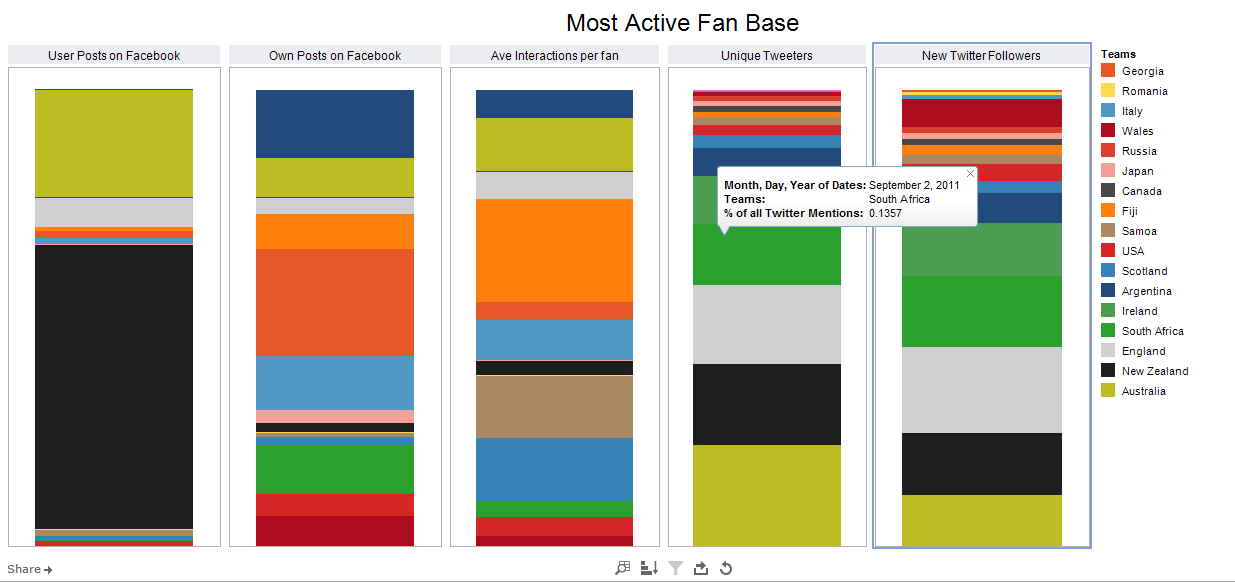Export the view with the download icon
The height and width of the screenshot is (582, 1235).
click(x=700, y=568)
